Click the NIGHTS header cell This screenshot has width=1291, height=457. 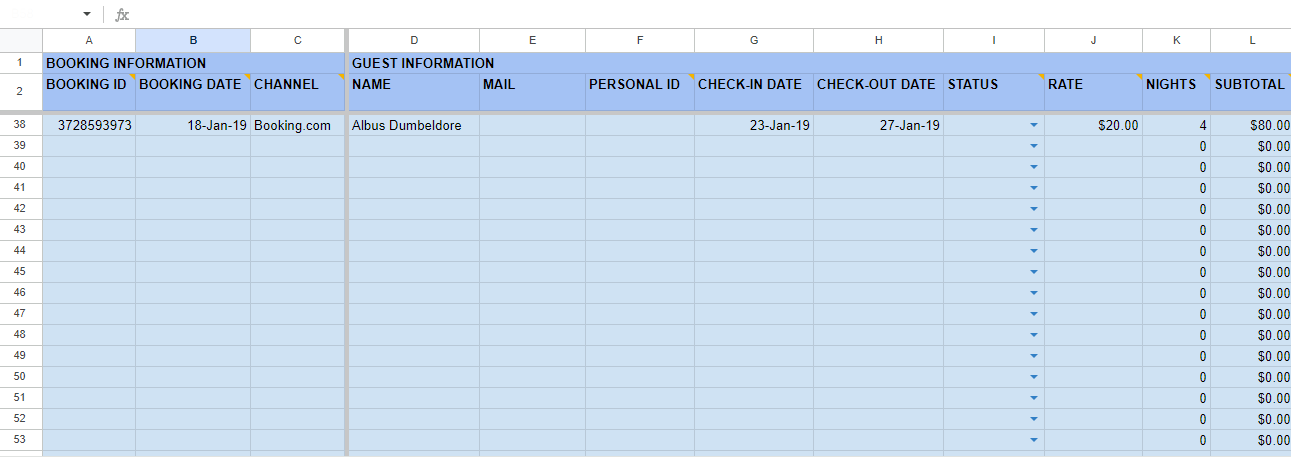[1177, 92]
